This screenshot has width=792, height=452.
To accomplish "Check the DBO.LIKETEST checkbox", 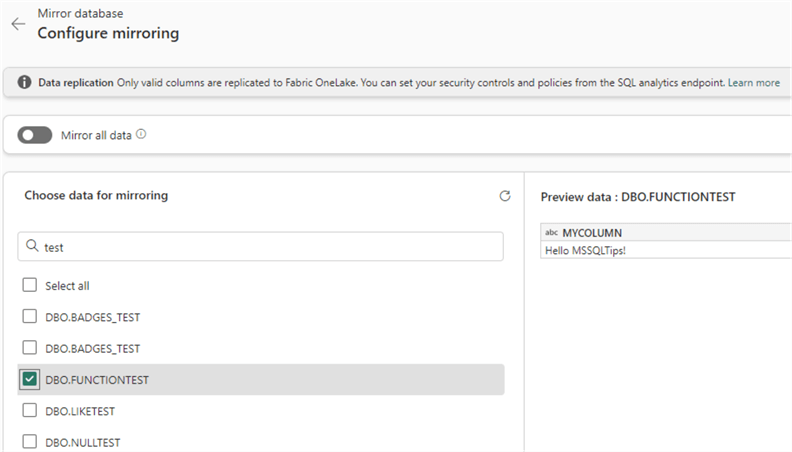I will (30, 410).
